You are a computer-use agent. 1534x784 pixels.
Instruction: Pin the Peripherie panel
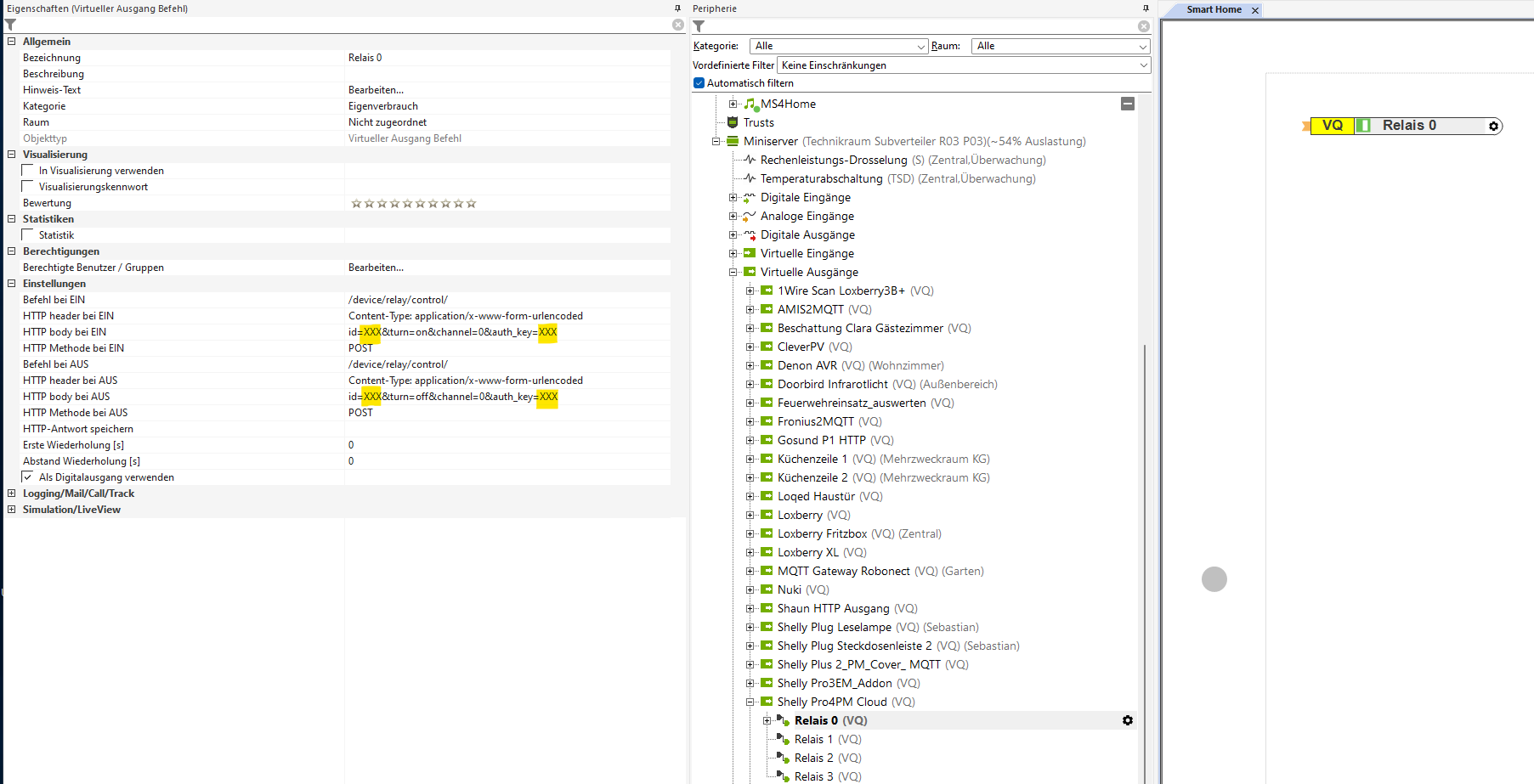(1145, 8)
